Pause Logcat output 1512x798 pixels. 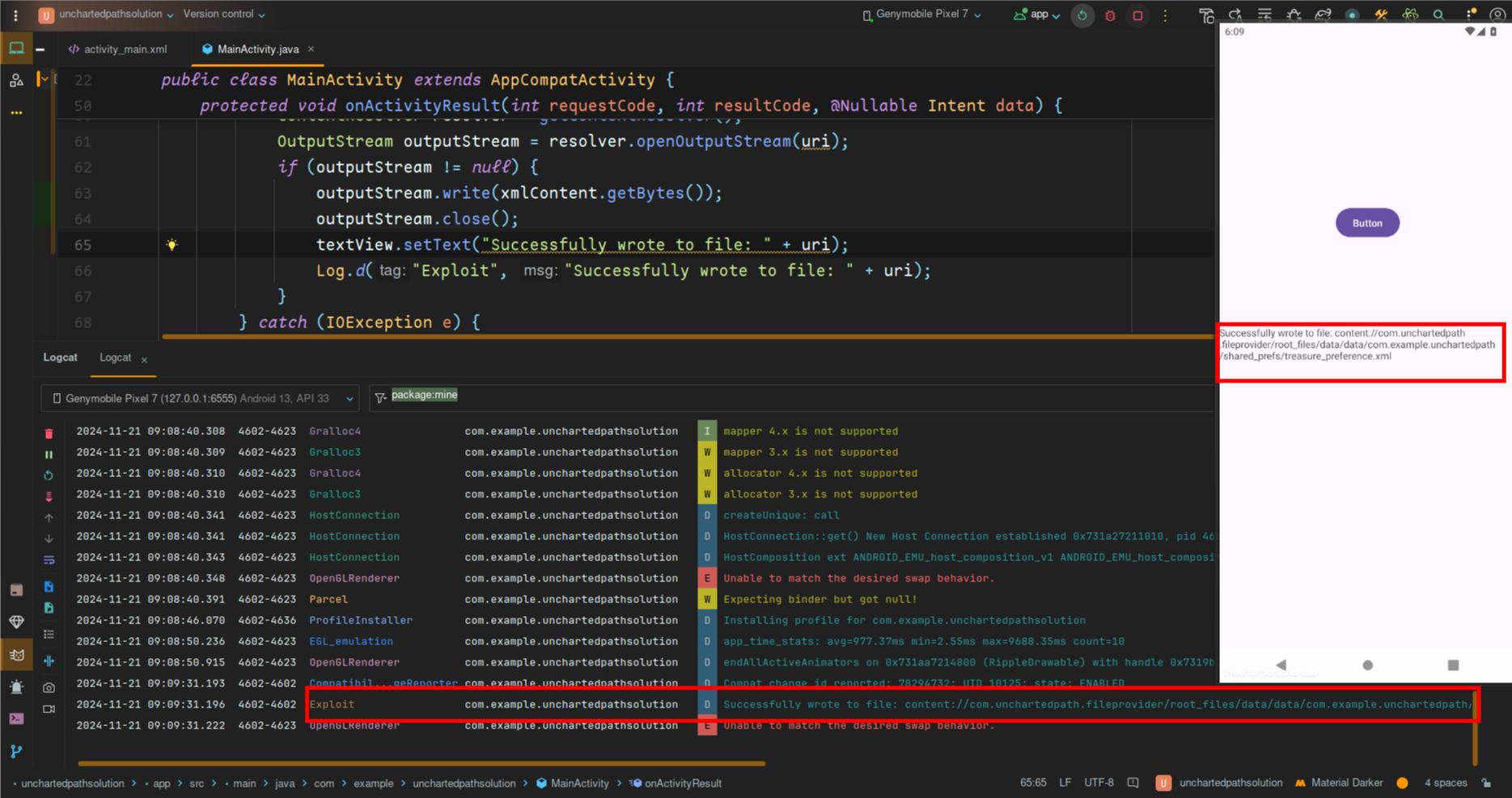(49, 454)
